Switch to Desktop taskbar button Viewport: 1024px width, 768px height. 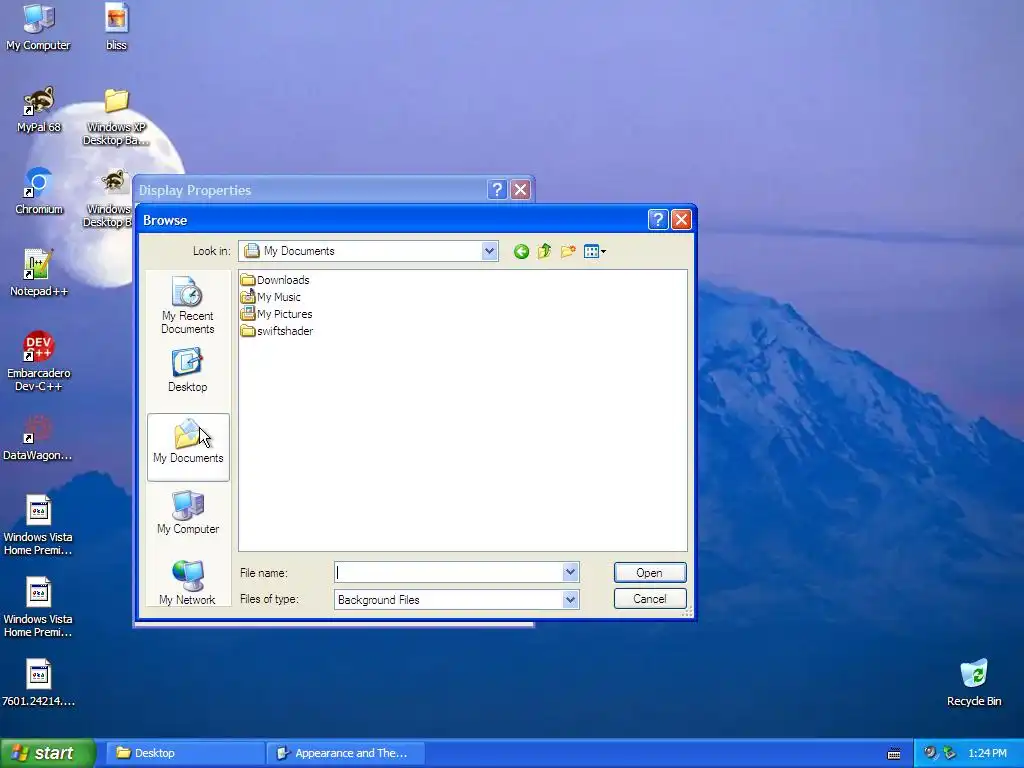point(185,753)
